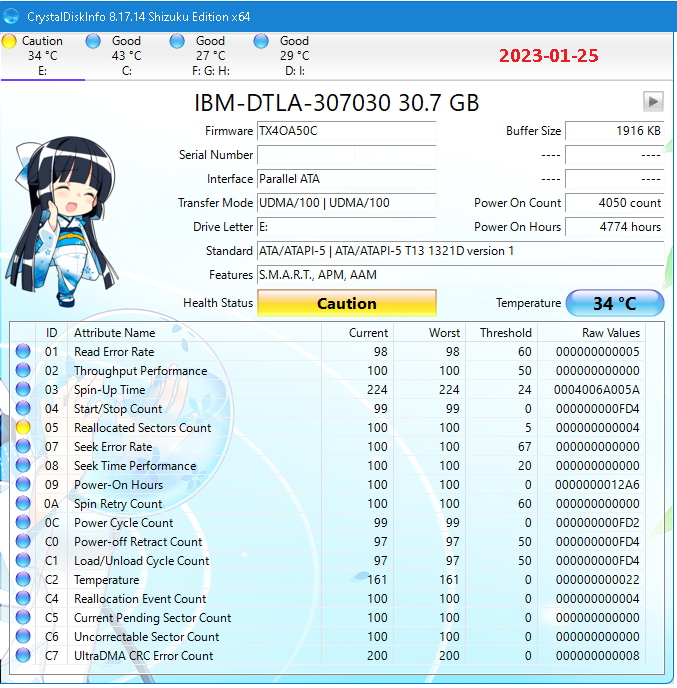Click the status icon for Load/Unload Cycle Count

(x=23, y=560)
